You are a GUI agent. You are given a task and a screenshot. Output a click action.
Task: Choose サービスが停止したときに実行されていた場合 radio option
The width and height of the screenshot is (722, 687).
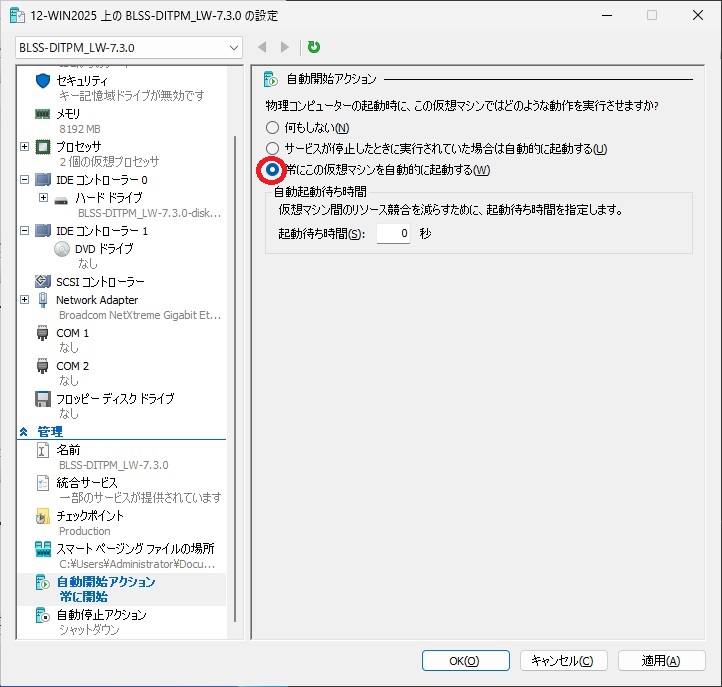pyautogui.click(x=272, y=148)
